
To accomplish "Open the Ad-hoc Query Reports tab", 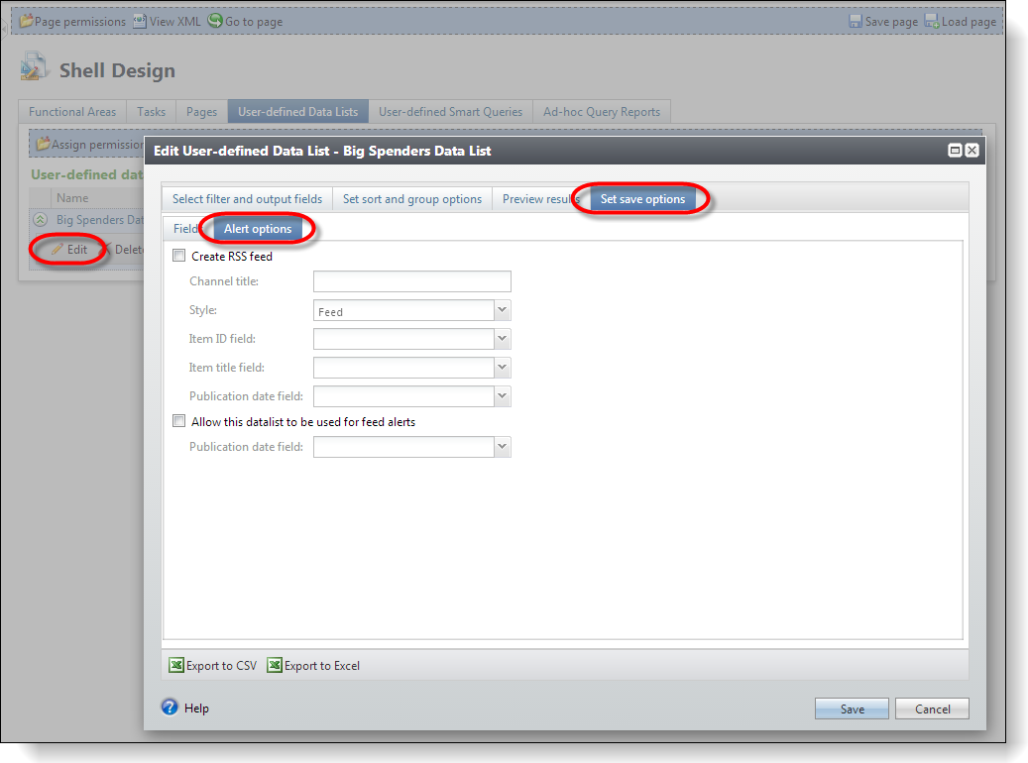I will click(601, 112).
